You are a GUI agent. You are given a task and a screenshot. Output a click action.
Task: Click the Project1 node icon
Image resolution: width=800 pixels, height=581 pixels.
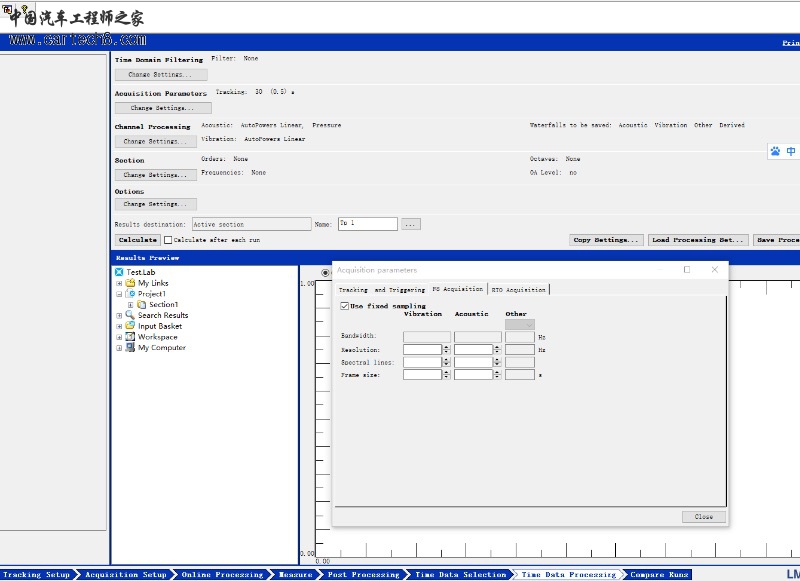point(130,293)
